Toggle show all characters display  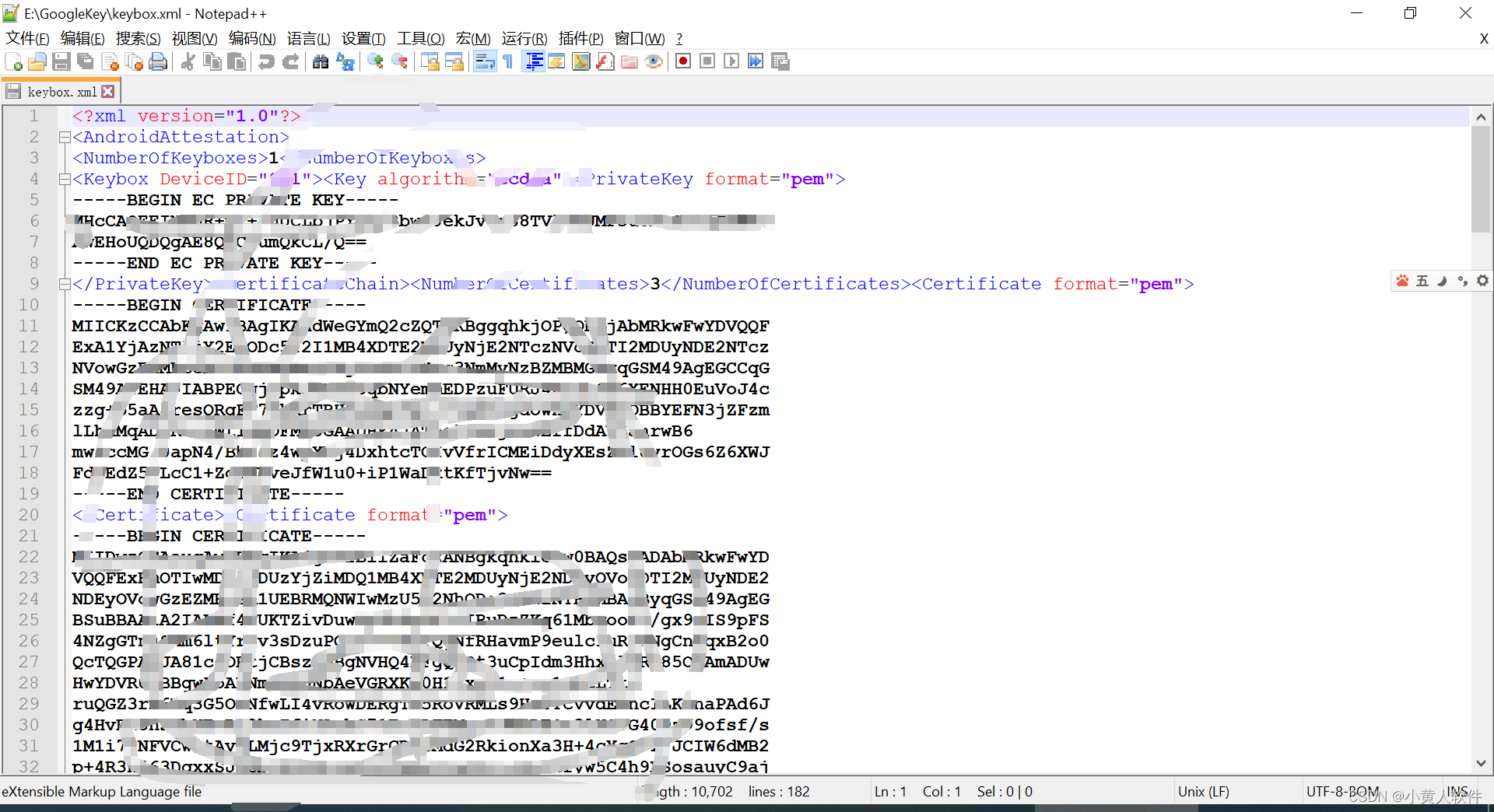coord(506,61)
